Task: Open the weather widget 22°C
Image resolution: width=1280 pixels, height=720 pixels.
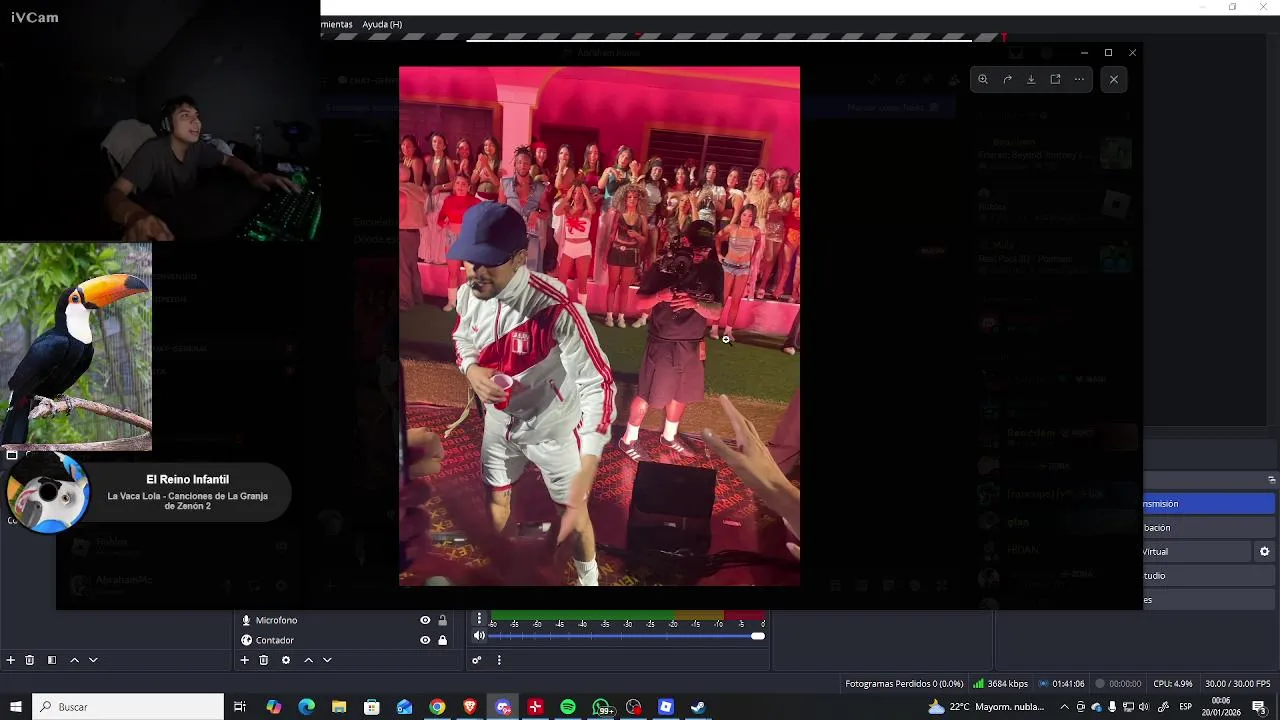Action: click(x=985, y=707)
